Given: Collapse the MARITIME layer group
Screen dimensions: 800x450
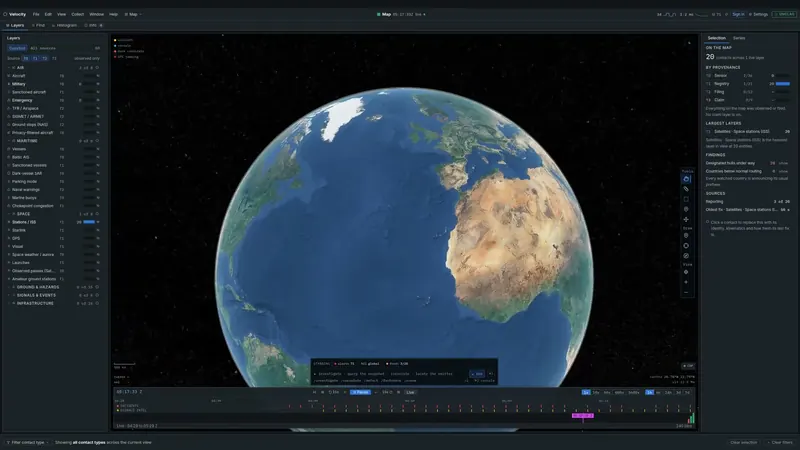Looking at the screenshot, I should coord(9,141).
